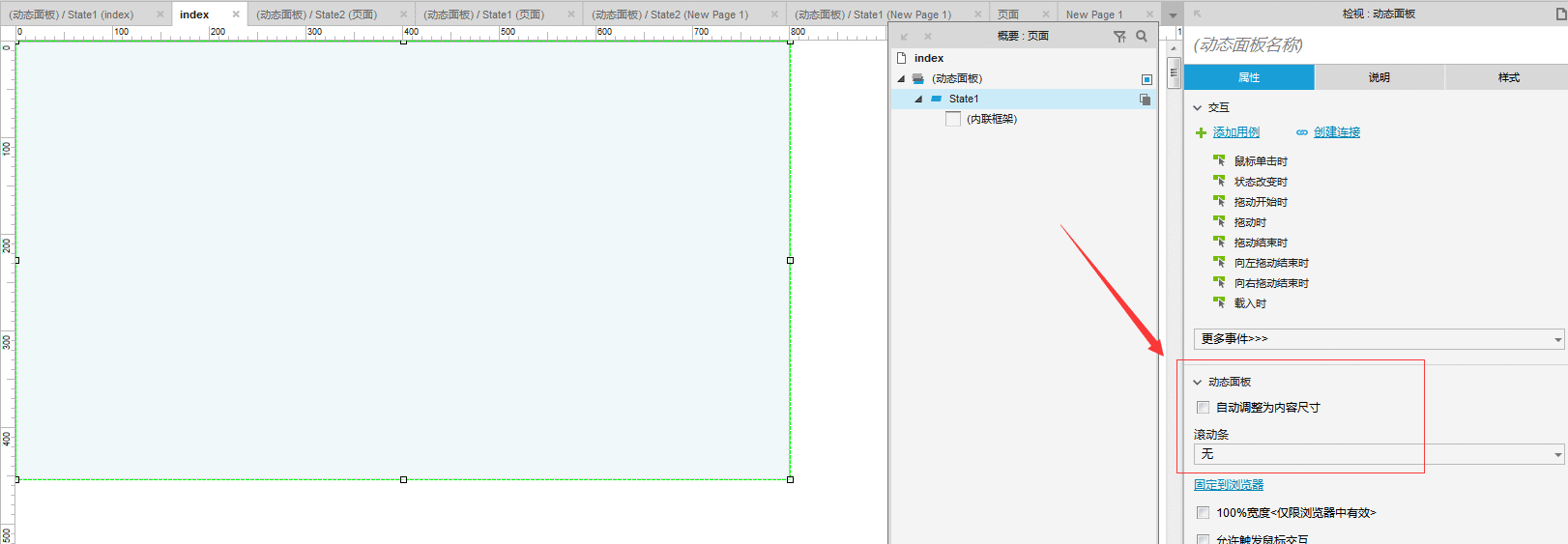Collapse the State1 tree node
Viewport: 1568px width, 544px height.
(918, 100)
